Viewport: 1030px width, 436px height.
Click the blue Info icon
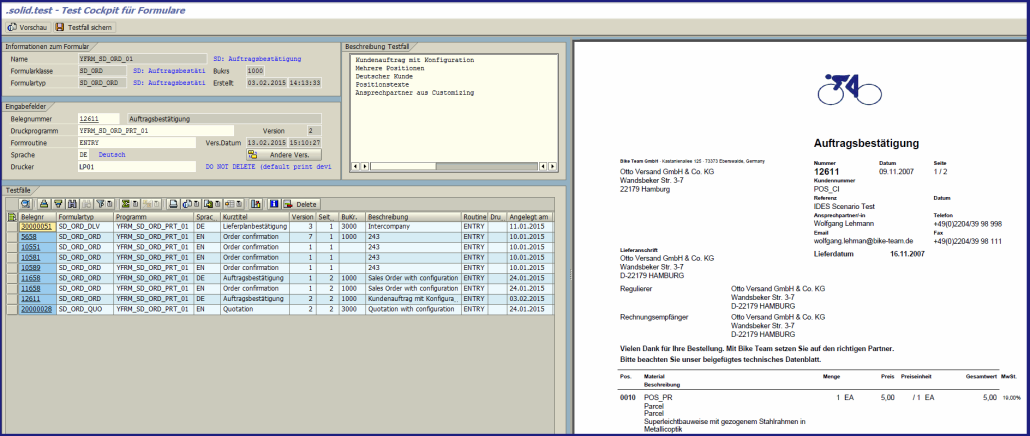click(274, 204)
